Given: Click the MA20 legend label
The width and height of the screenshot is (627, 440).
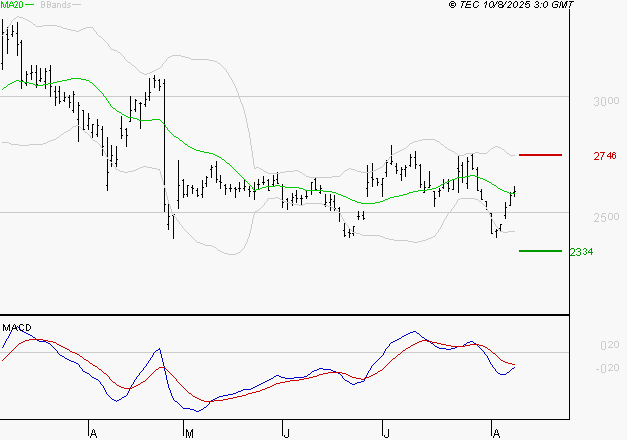Looking at the screenshot, I should tap(12, 4).
